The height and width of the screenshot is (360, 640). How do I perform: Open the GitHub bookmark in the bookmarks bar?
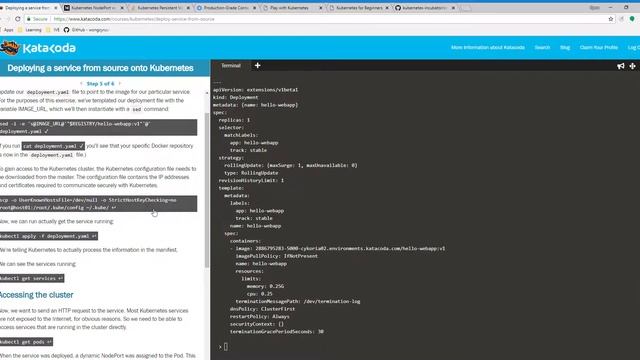pos(86,30)
